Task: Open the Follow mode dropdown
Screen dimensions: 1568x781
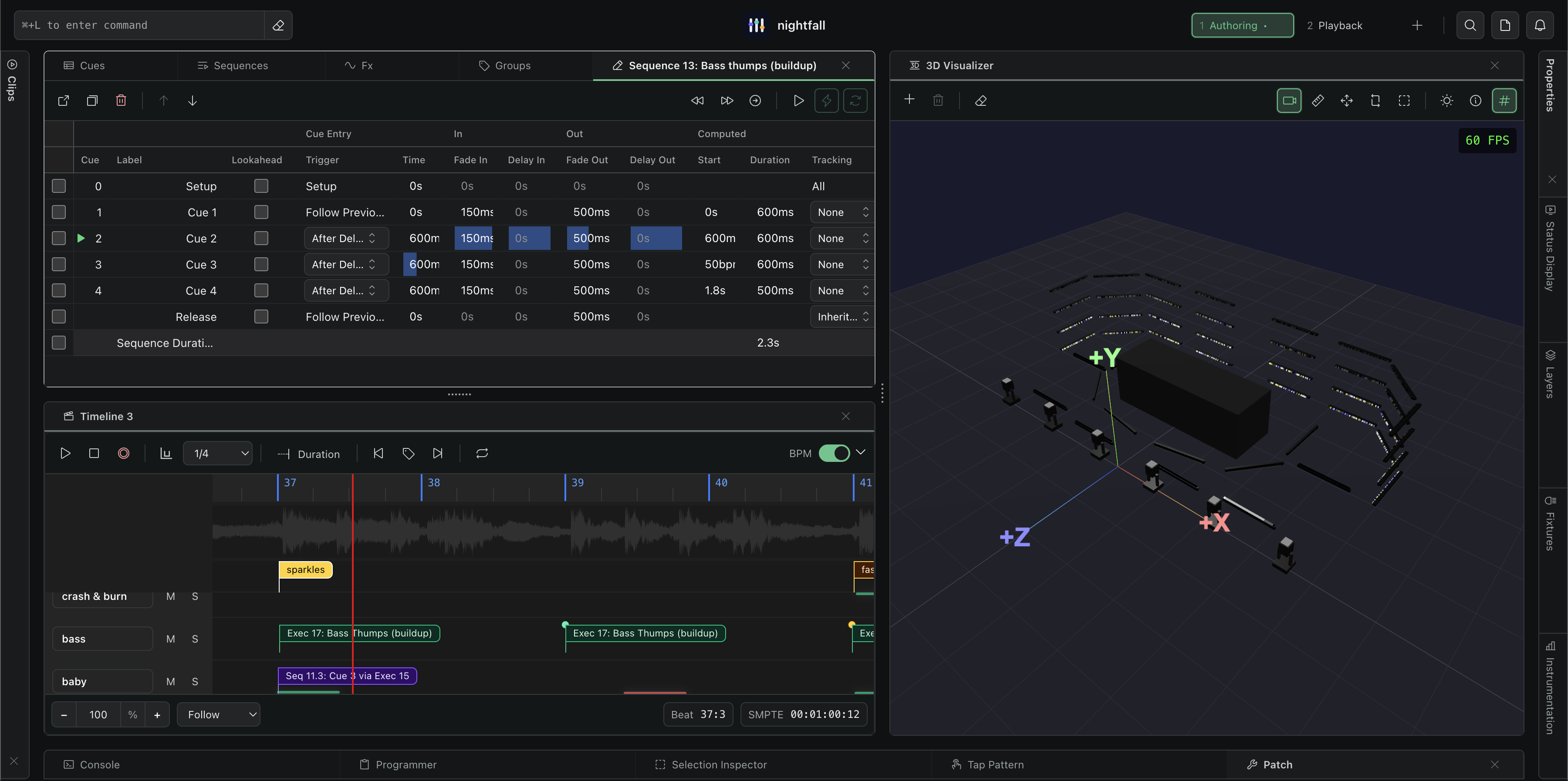Action: click(x=219, y=714)
